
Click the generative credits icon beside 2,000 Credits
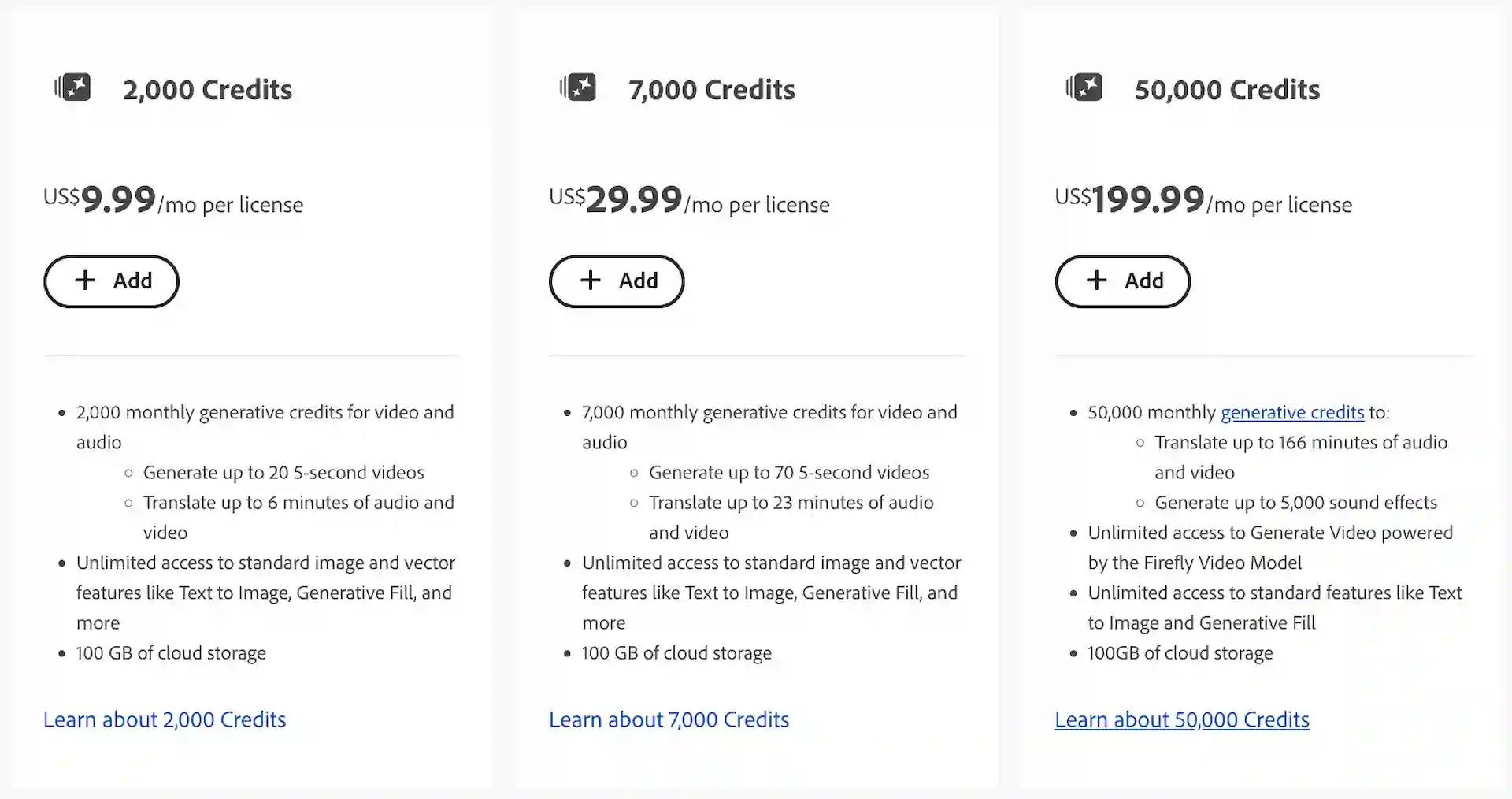coord(73,87)
